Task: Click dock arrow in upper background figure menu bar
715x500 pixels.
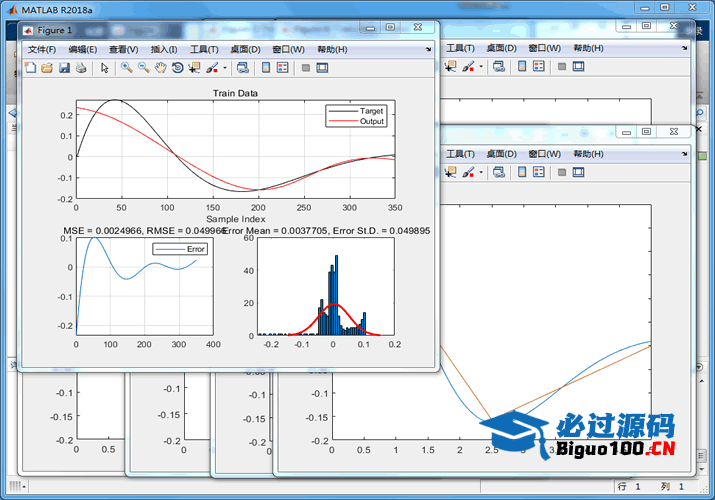Action: 684,48
